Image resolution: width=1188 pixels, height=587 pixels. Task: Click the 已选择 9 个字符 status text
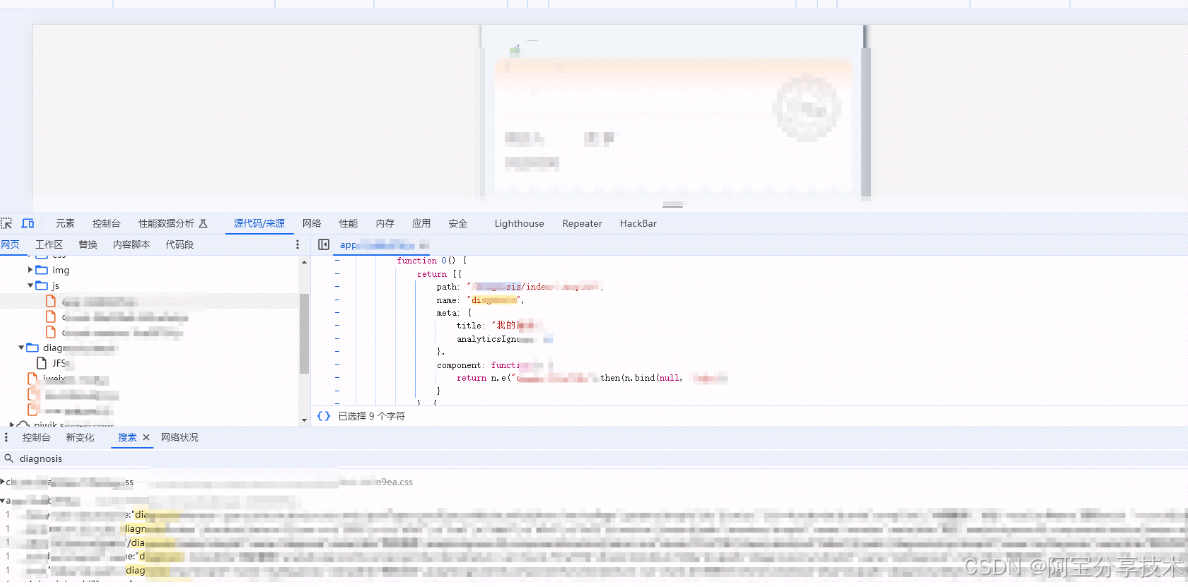[x=371, y=416]
